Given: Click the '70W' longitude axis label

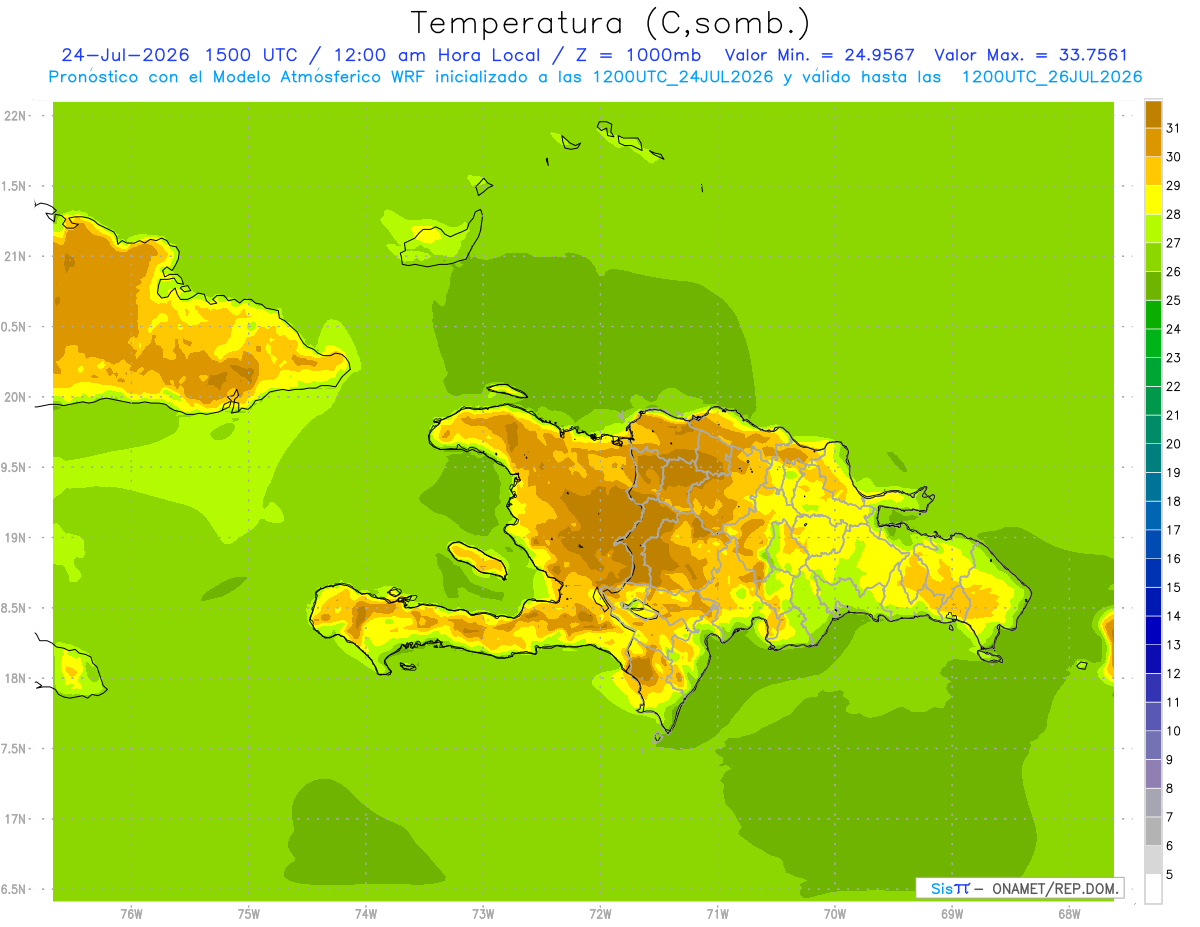Looking at the screenshot, I should point(834,913).
